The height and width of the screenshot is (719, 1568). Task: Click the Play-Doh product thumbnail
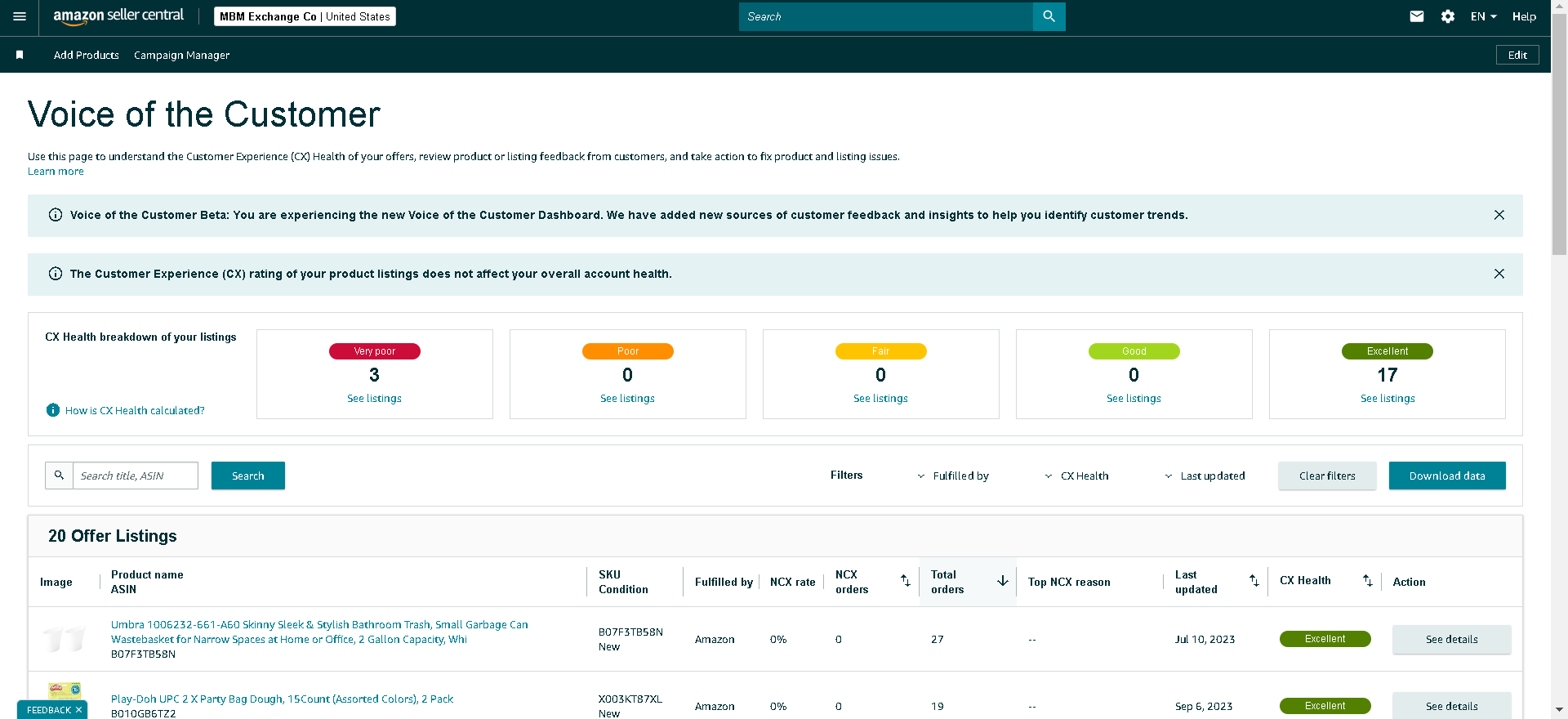click(65, 691)
